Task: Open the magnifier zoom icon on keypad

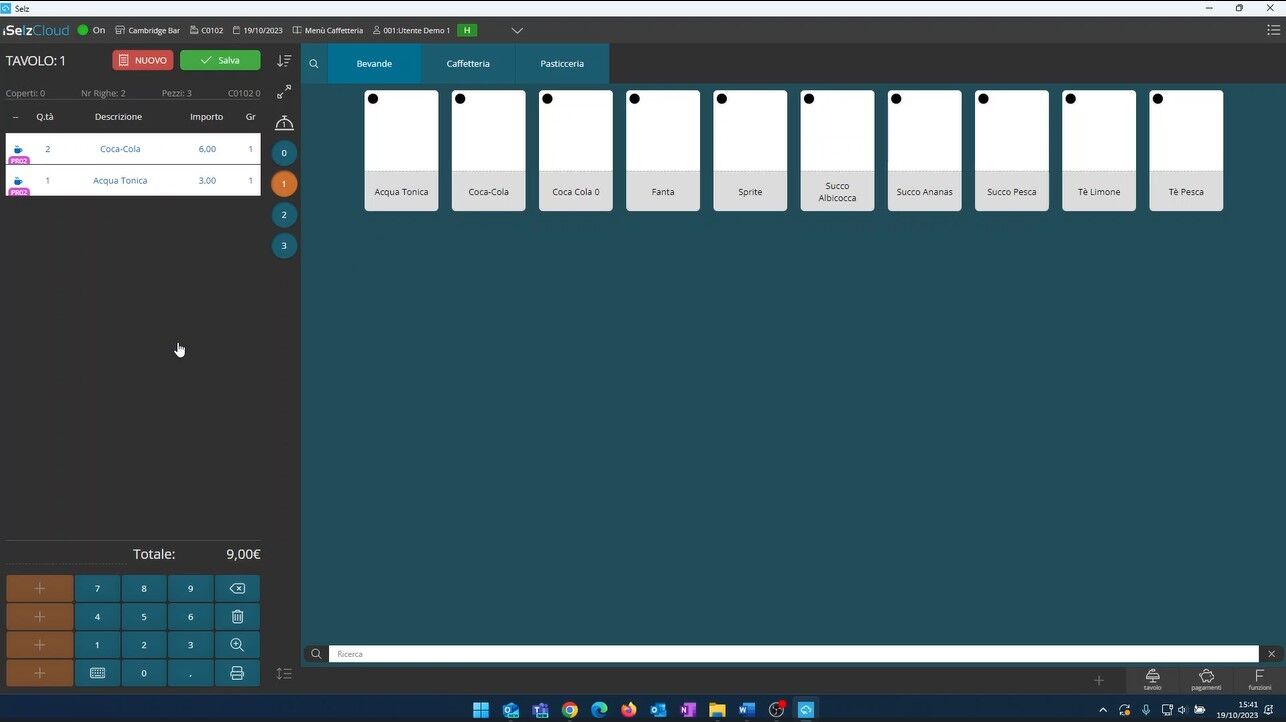Action: coord(237,645)
